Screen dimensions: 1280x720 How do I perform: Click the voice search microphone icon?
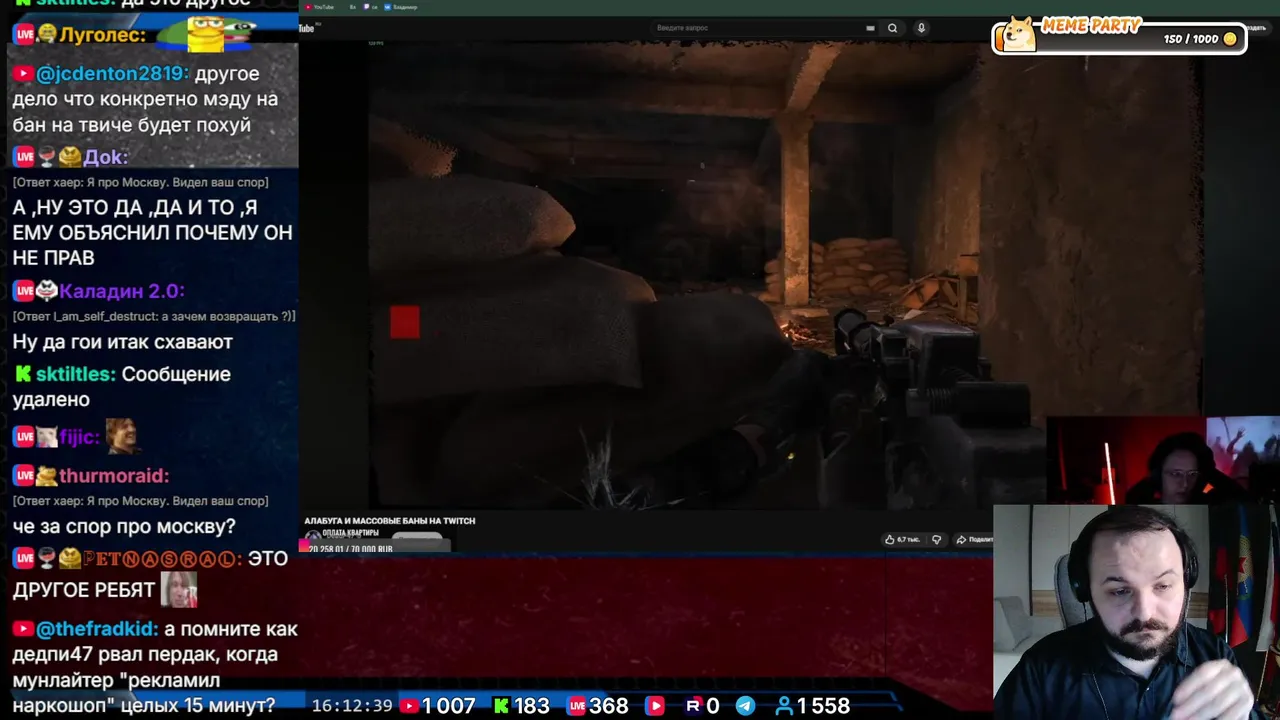coord(921,28)
